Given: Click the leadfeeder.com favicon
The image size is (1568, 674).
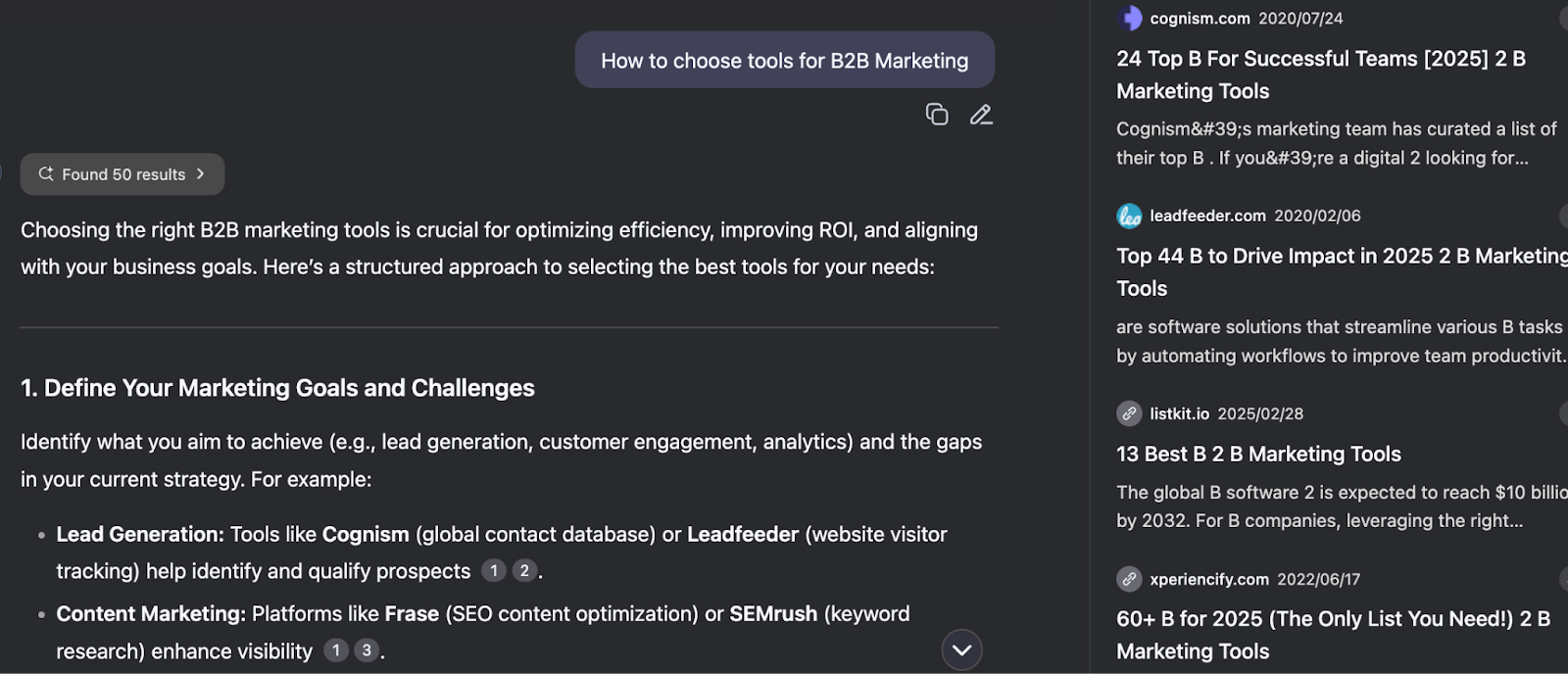Looking at the screenshot, I should point(1130,216).
